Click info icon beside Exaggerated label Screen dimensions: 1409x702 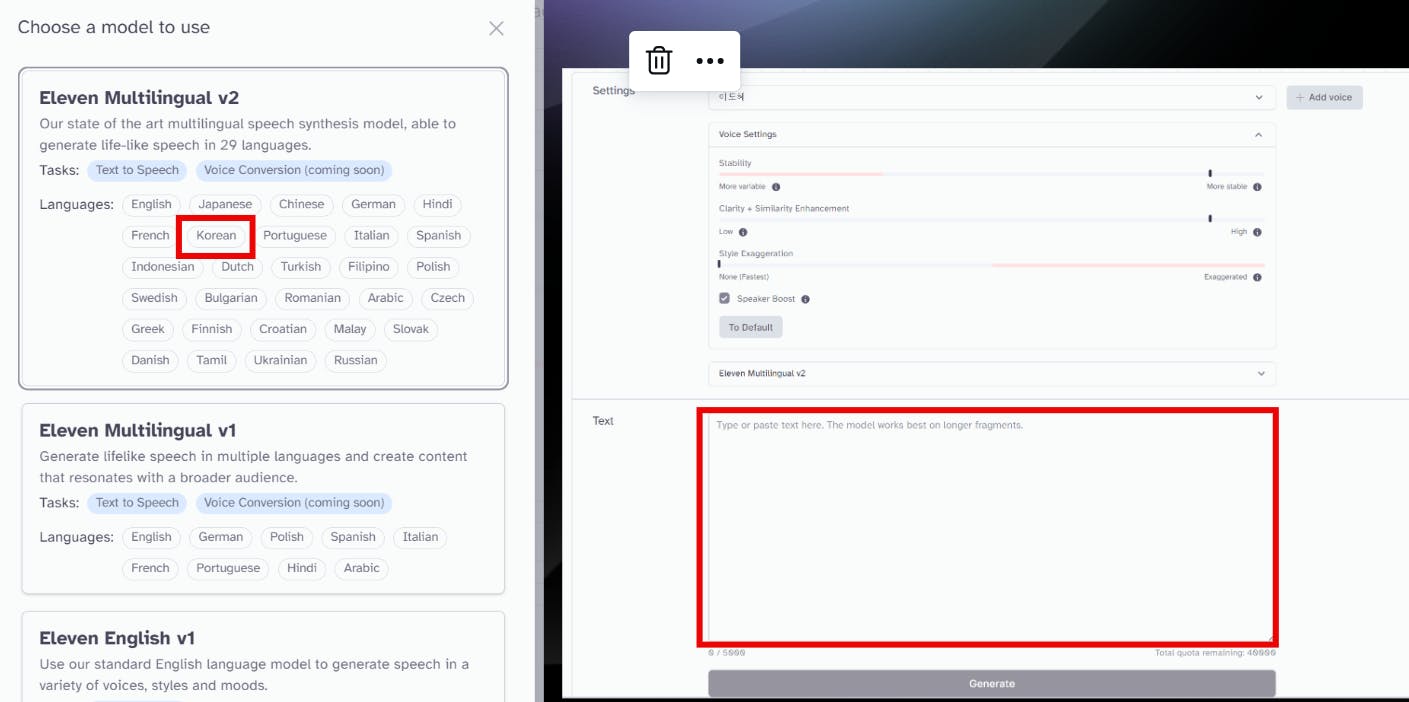[x=1257, y=277]
